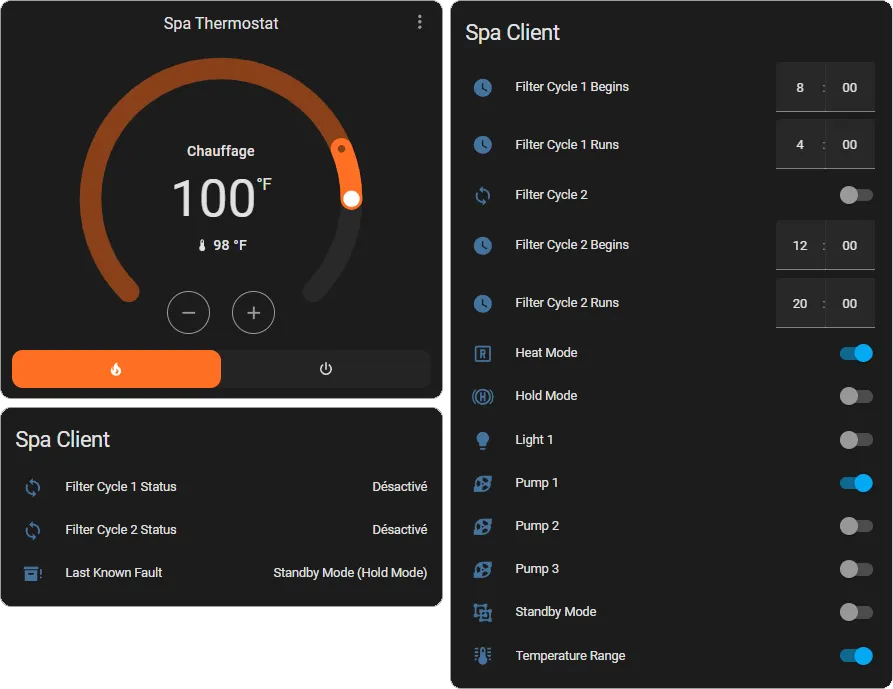Image resolution: width=893 pixels, height=689 pixels.
Task: Select the heat mode flame button
Action: (116, 369)
